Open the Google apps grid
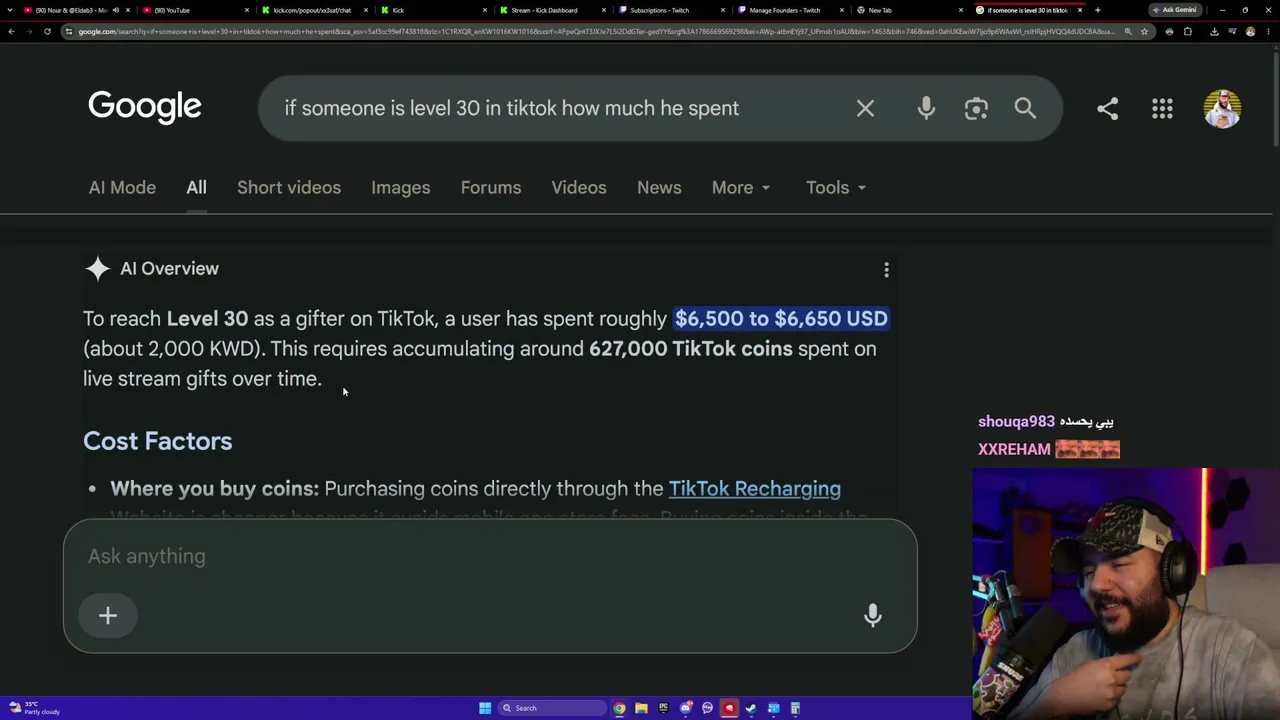The height and width of the screenshot is (720, 1280). [x=1162, y=108]
